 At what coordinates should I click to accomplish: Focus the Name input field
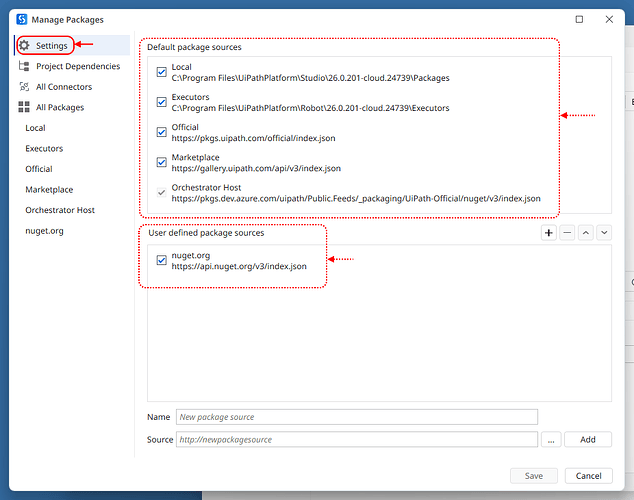[357, 417]
